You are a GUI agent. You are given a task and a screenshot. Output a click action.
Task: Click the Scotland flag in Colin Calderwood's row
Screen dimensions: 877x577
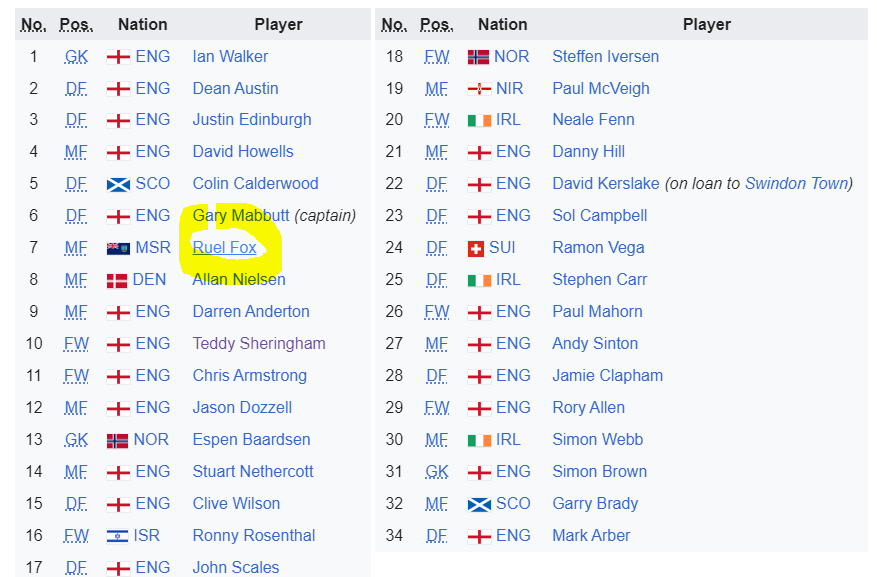(118, 184)
